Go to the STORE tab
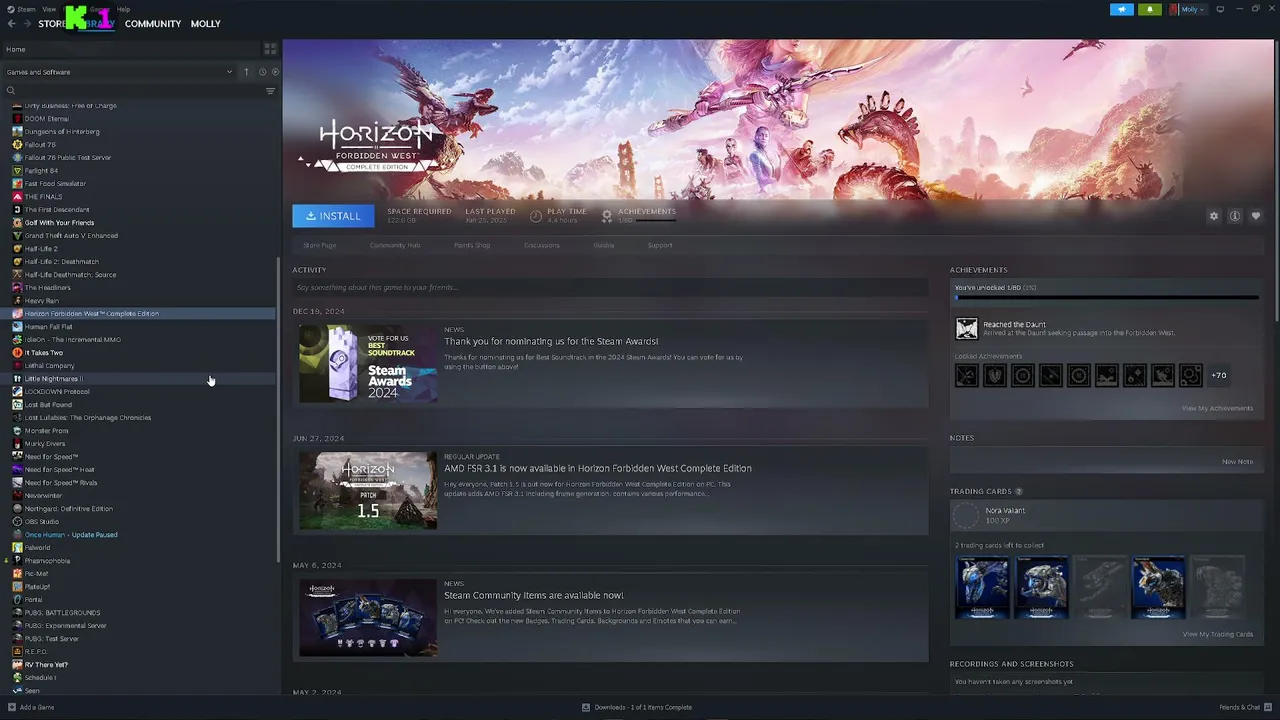Screen dimensions: 1280x720 [x=52, y=24]
